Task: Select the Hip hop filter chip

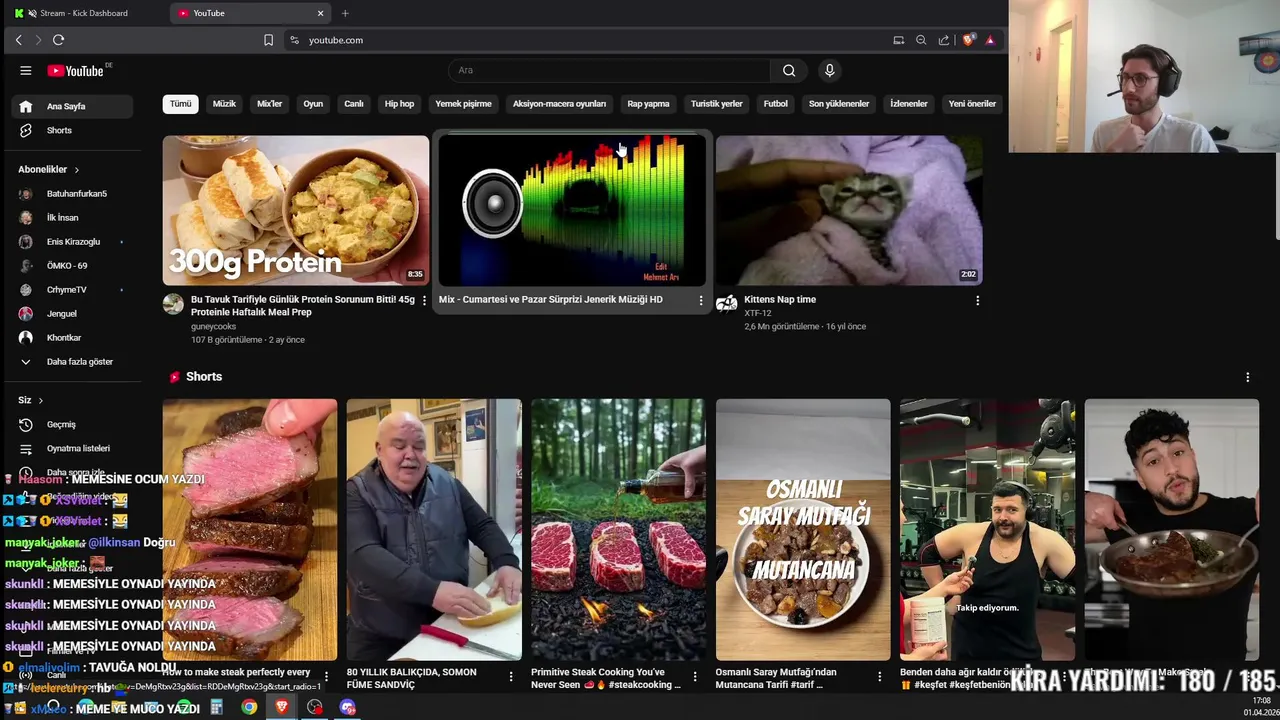Action: point(399,104)
